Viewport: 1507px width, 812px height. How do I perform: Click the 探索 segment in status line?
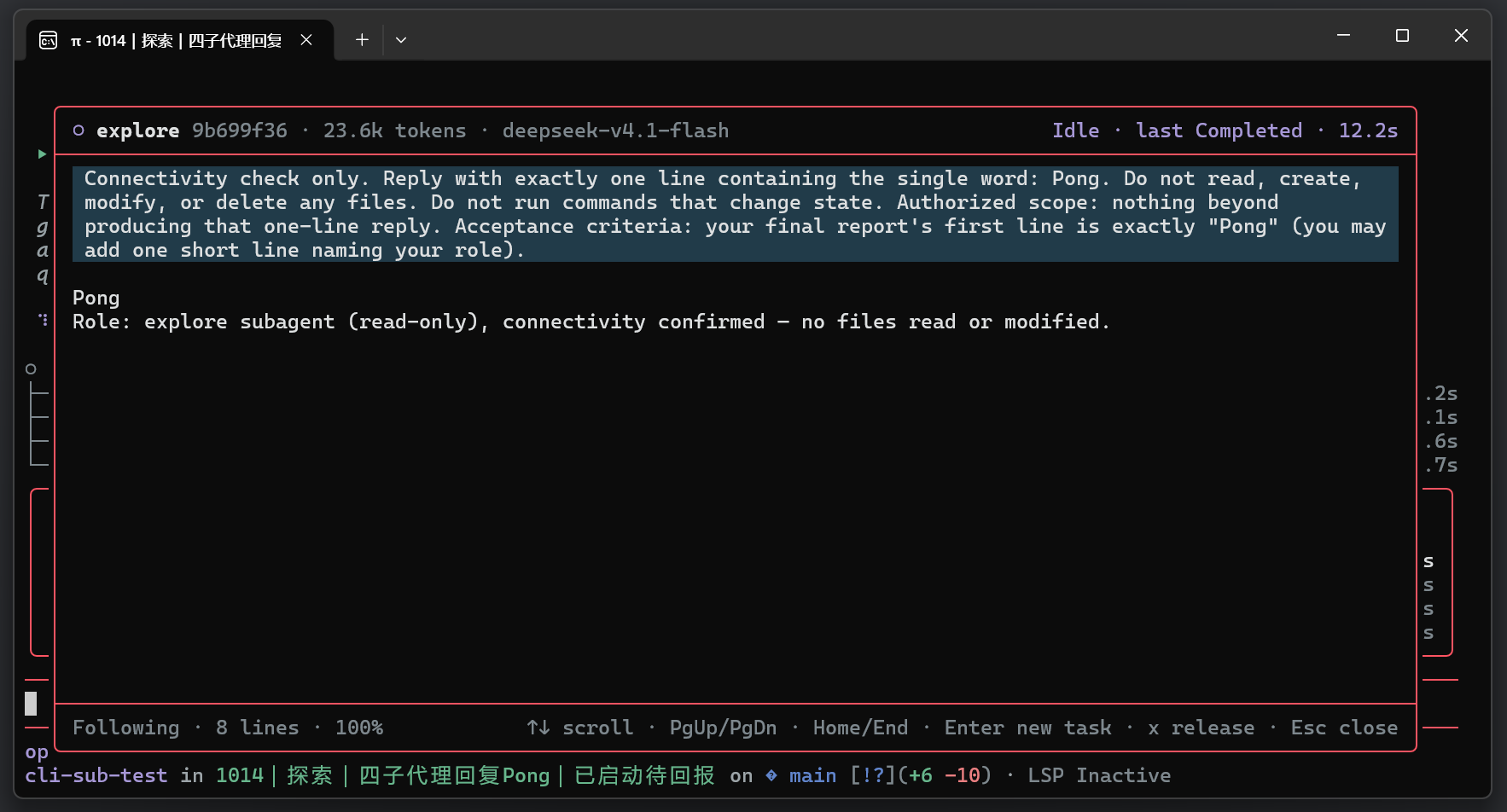coord(310,775)
